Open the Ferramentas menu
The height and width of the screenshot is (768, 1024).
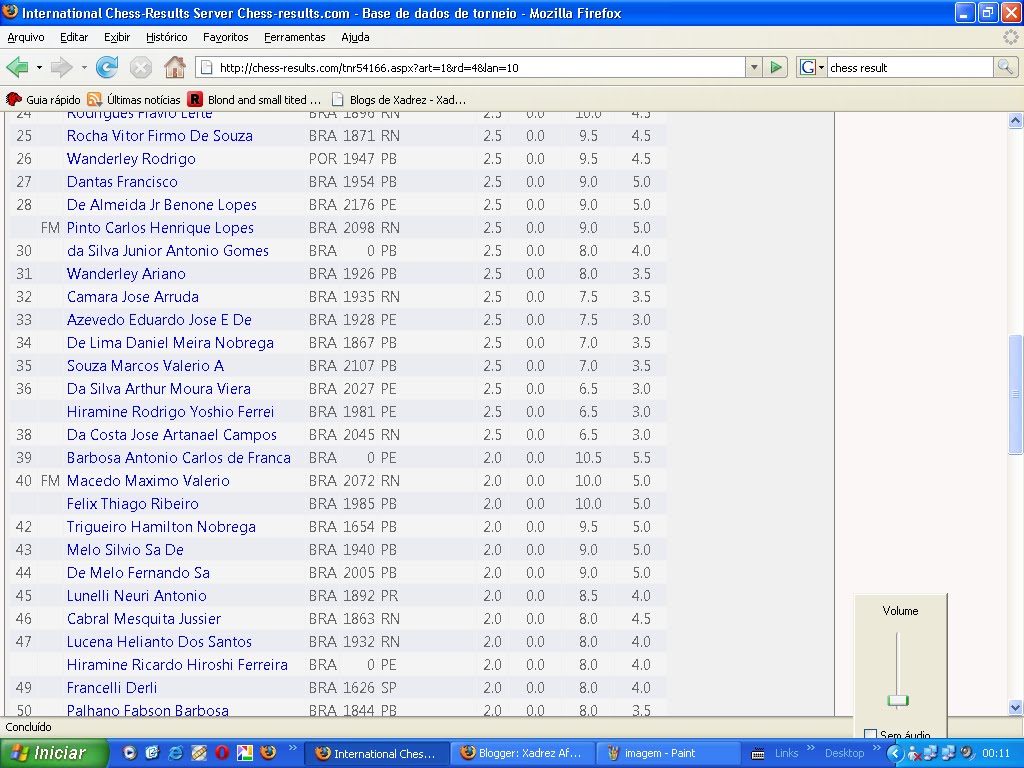[295, 37]
